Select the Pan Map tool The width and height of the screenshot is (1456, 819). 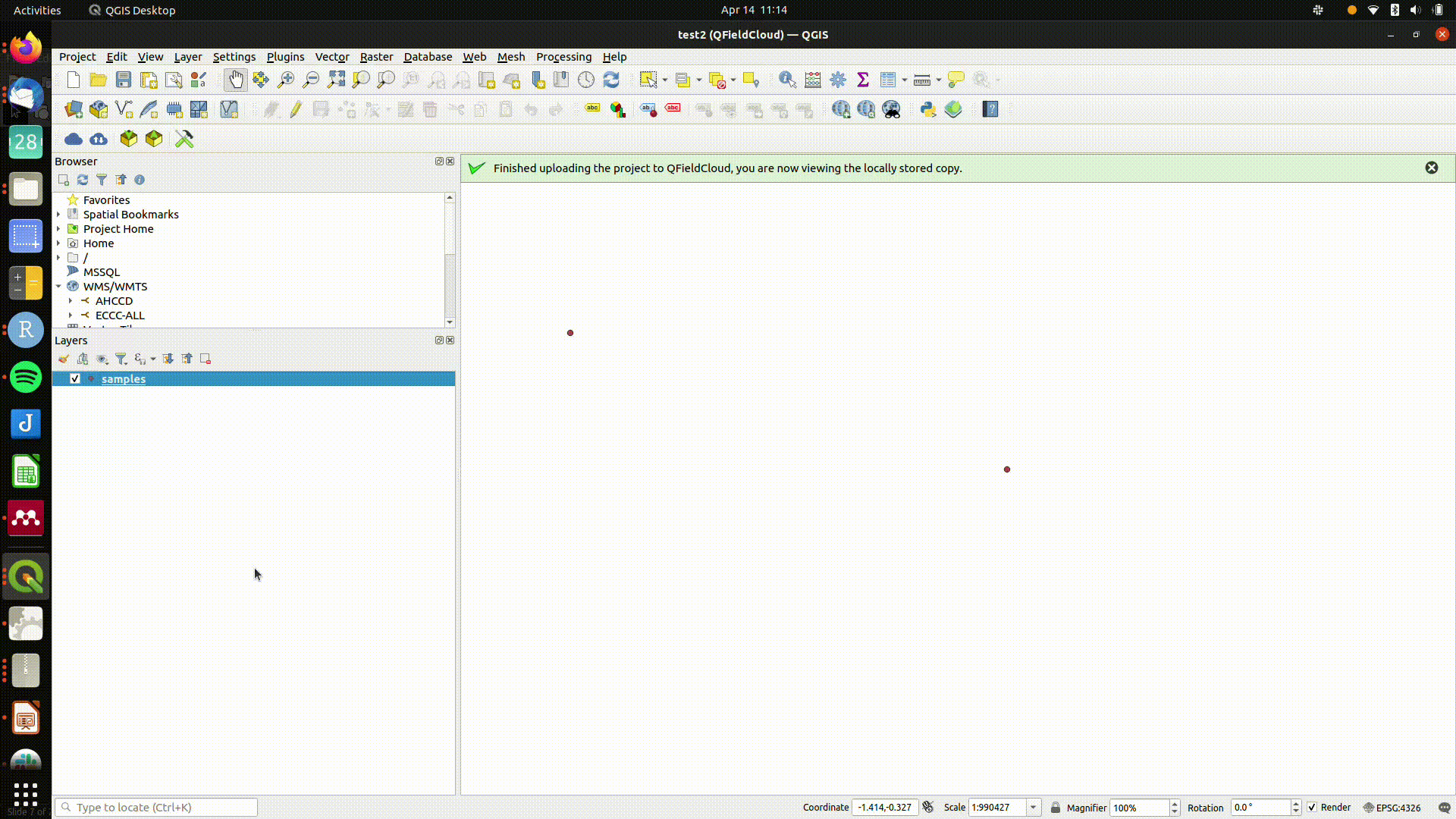236,80
